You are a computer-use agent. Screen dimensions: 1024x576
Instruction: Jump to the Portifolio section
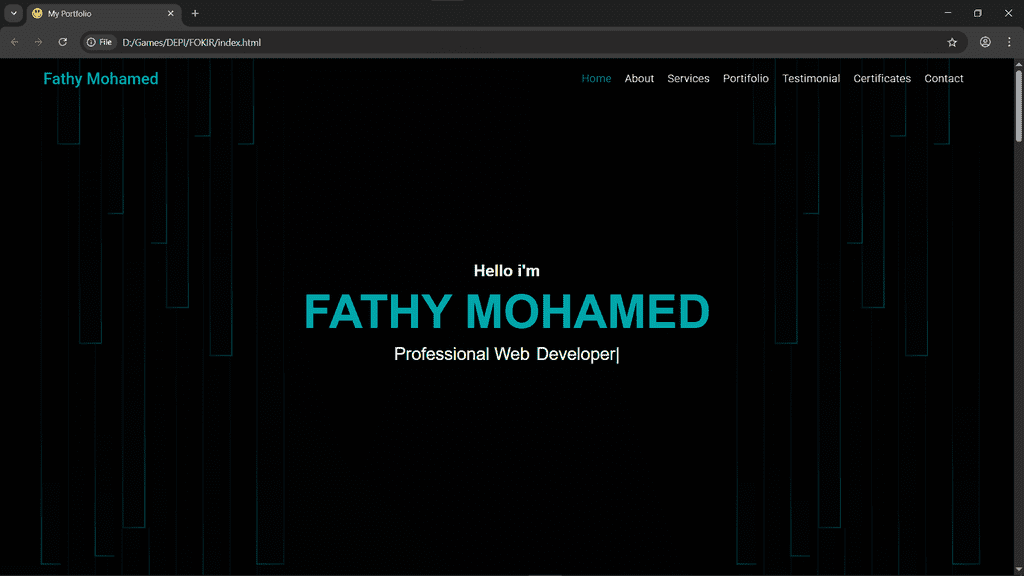746,78
